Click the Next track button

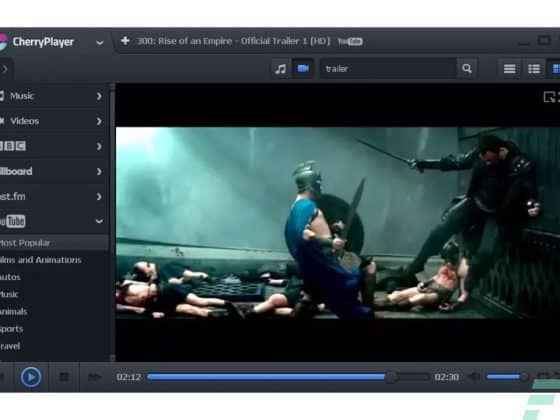(x=94, y=377)
